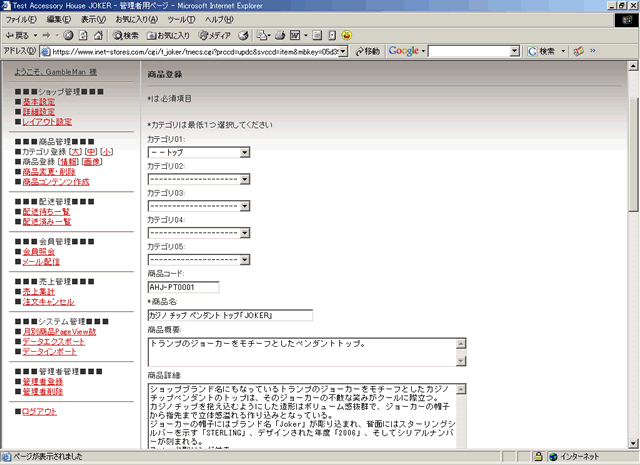Open the ファイル(F) menu
This screenshot has height=465, width=640.
[22, 20]
